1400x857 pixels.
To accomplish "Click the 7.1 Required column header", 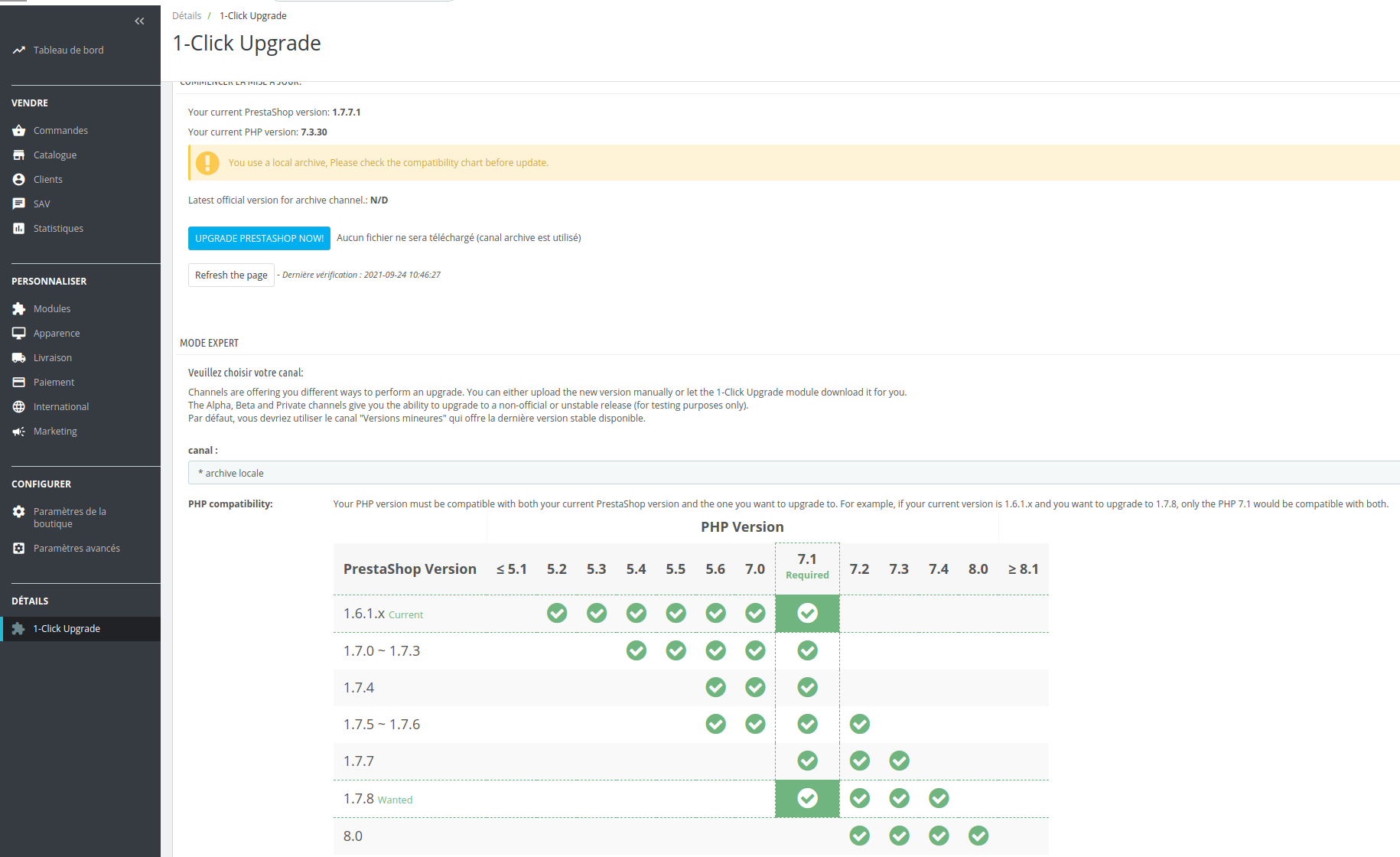I will click(807, 567).
